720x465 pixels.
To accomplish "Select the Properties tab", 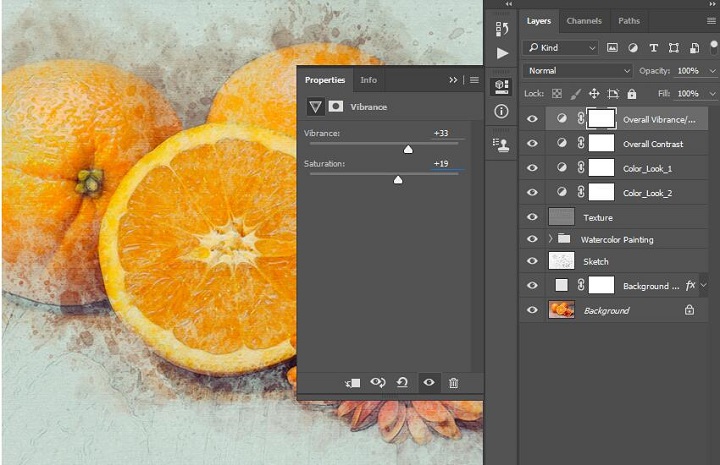I will (325, 80).
